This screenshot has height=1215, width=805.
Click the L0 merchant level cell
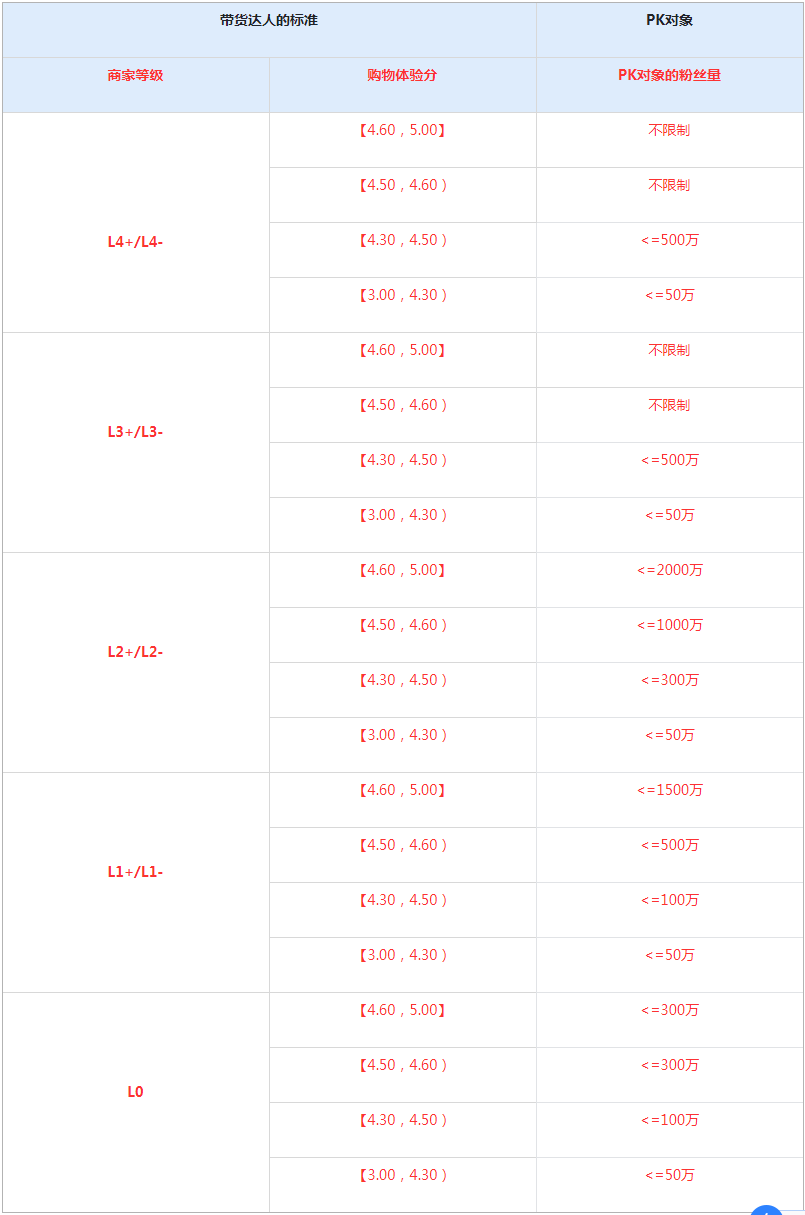point(135,1092)
